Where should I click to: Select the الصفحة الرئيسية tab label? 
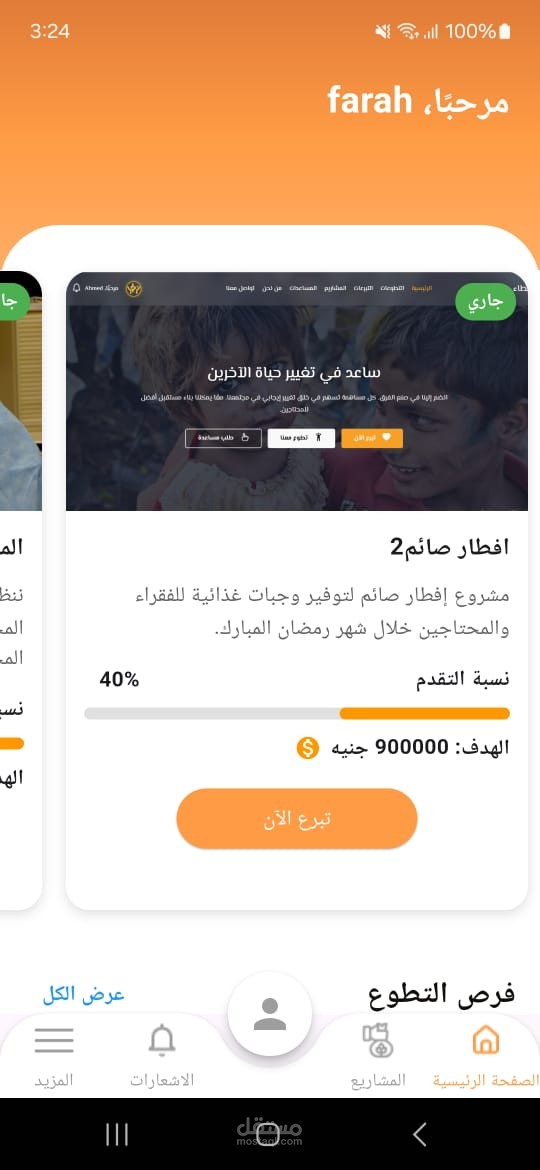coord(486,1080)
